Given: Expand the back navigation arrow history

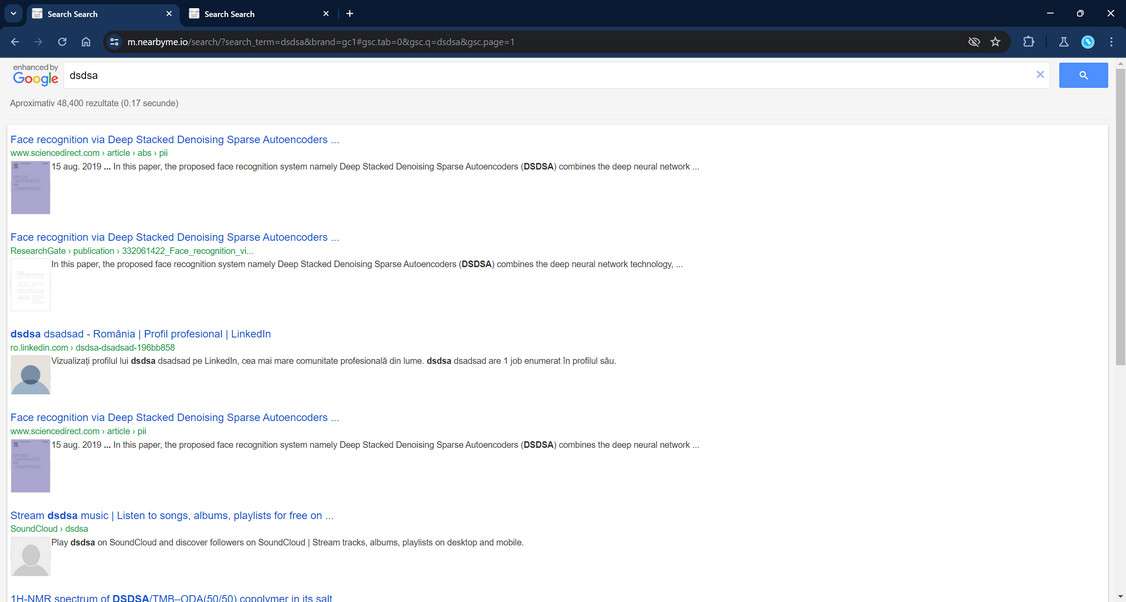Looking at the screenshot, I should (x=14, y=42).
